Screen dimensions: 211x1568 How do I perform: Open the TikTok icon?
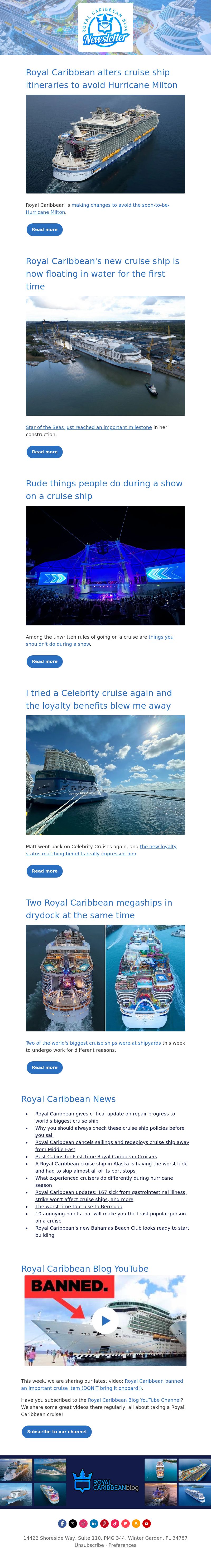pyautogui.click(x=115, y=1523)
